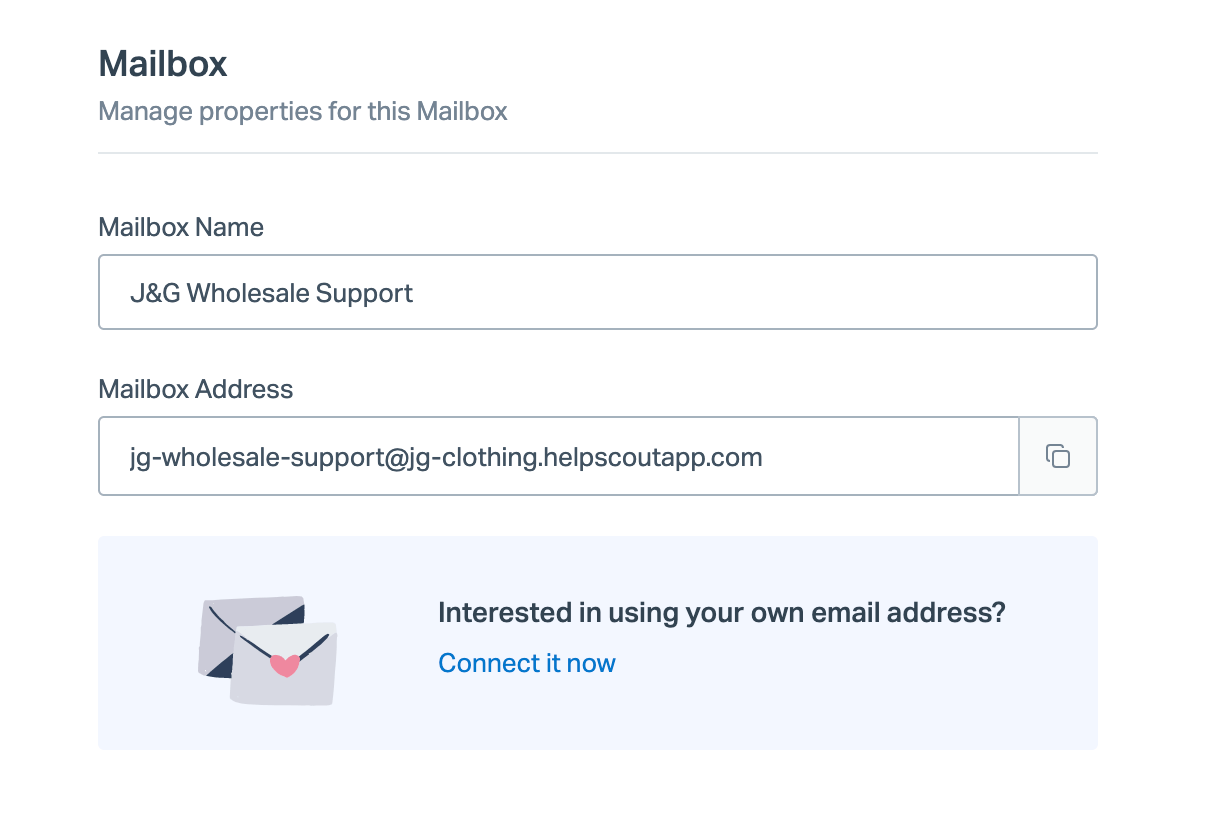
Task: Click 'Interested in using your own email address?' text
Action: (721, 613)
